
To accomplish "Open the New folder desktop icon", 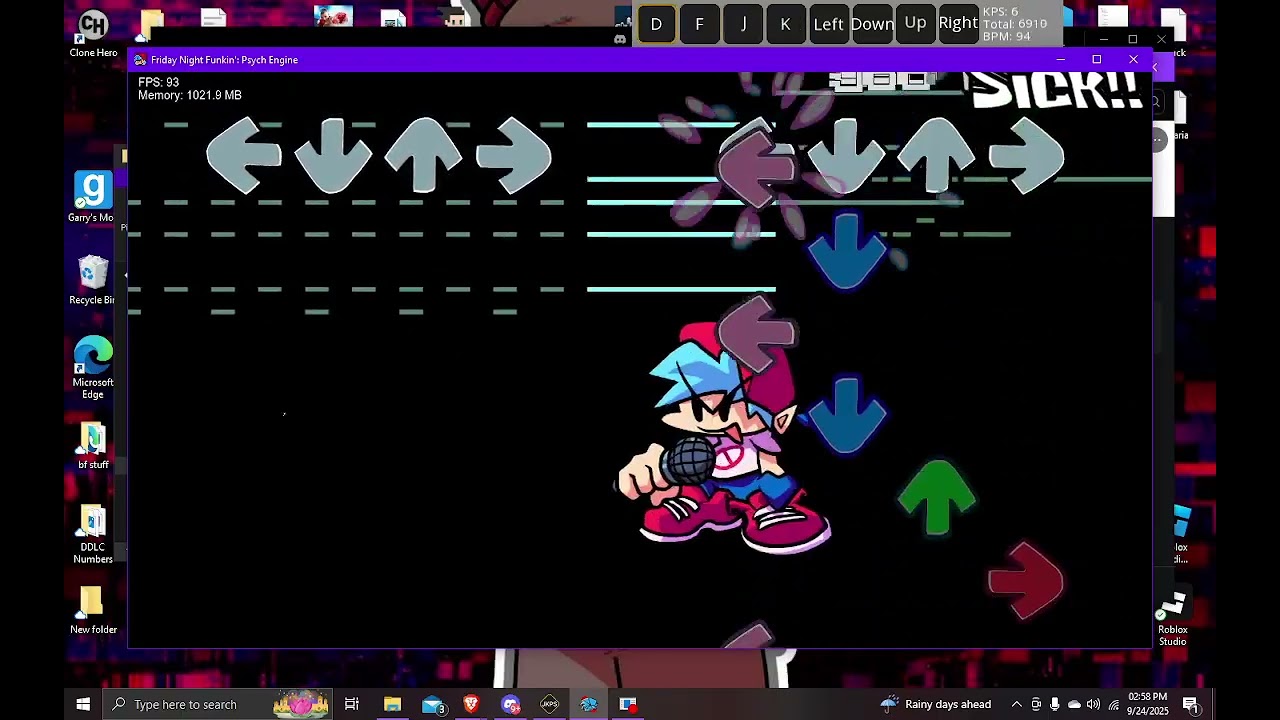I will click(x=93, y=610).
